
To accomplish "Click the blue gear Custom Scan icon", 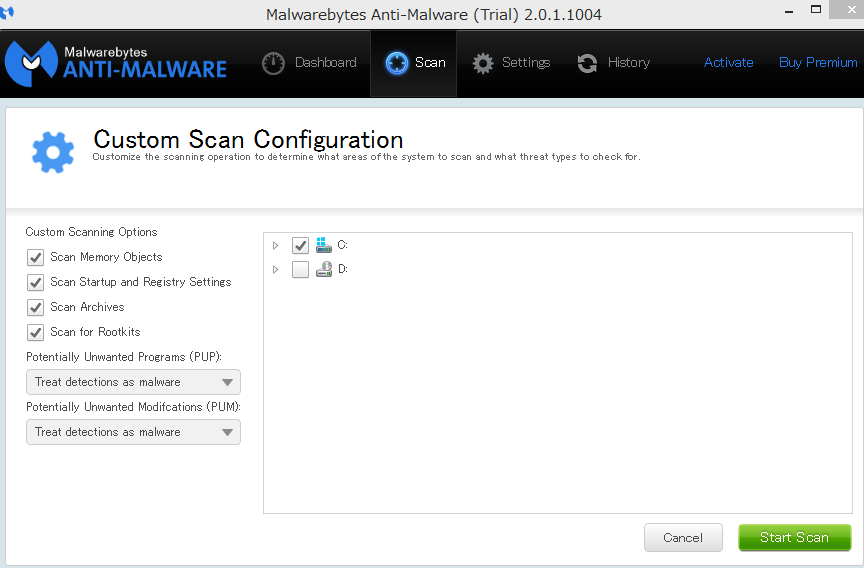I will [53, 153].
